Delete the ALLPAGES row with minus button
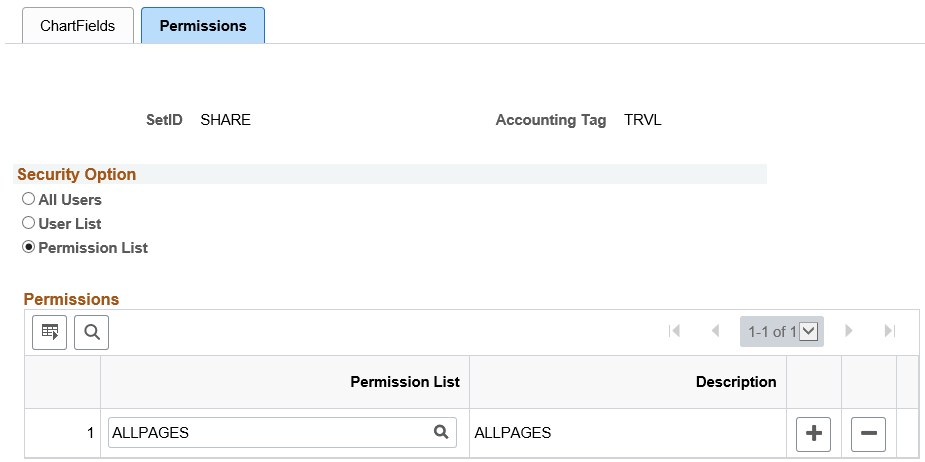Screen dimensions: 925x462 [x=868, y=434]
